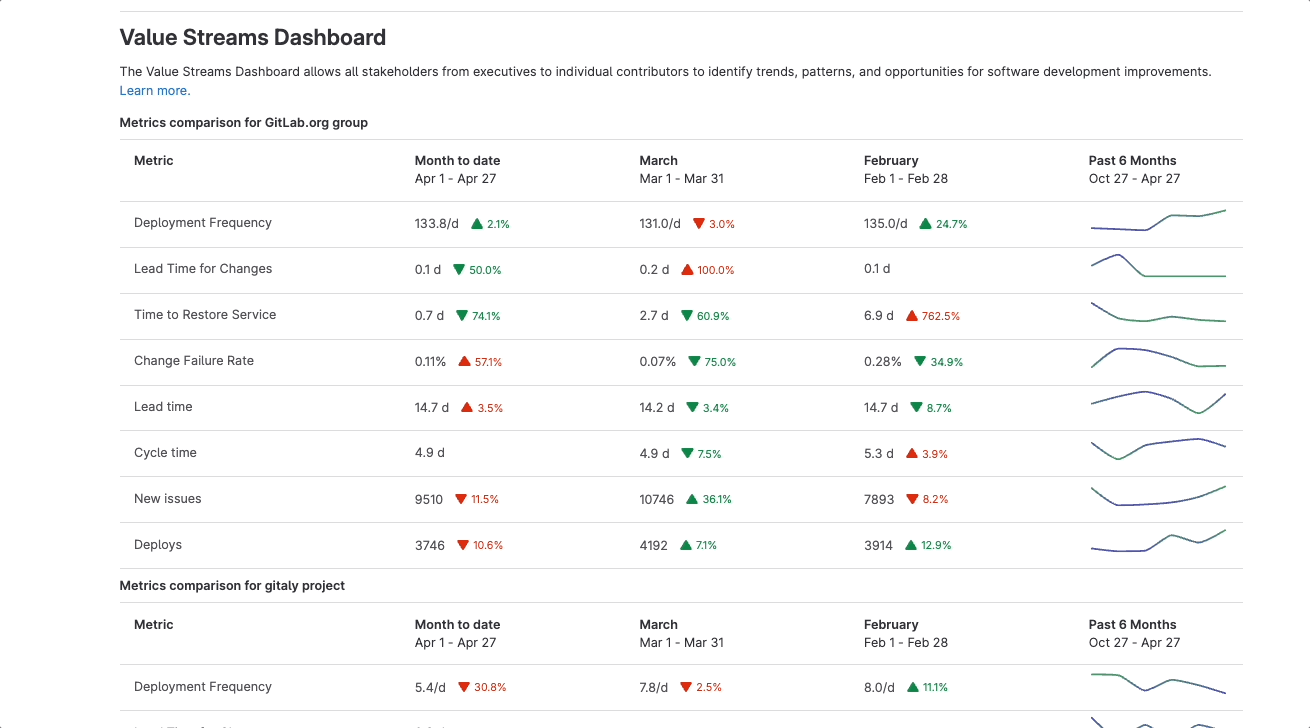Select Time to Restore Service metric label
The image size is (1310, 728).
click(205, 315)
